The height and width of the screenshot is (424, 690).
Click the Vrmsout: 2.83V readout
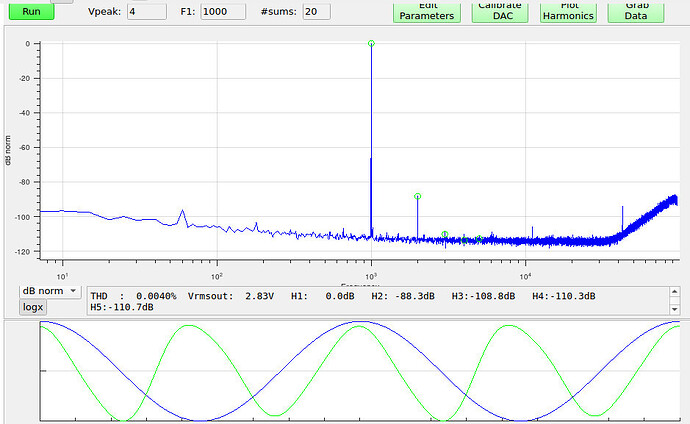tap(231, 296)
